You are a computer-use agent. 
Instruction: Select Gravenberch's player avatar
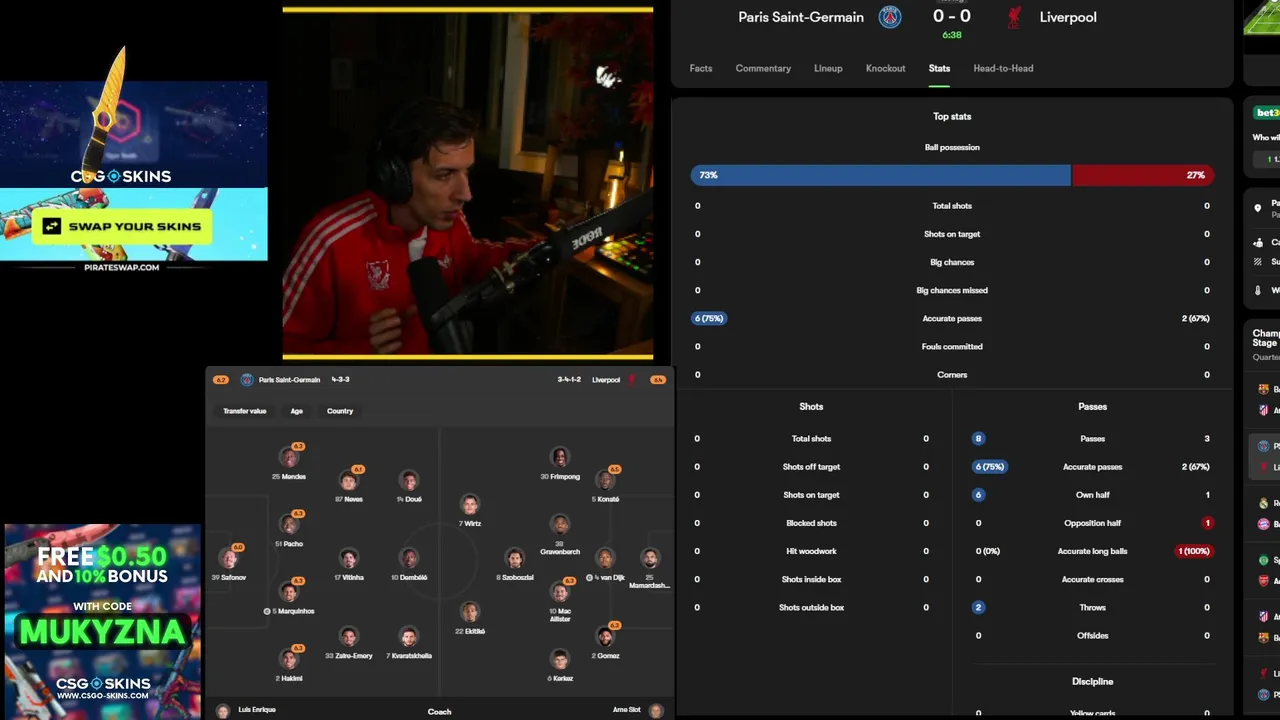[560, 525]
